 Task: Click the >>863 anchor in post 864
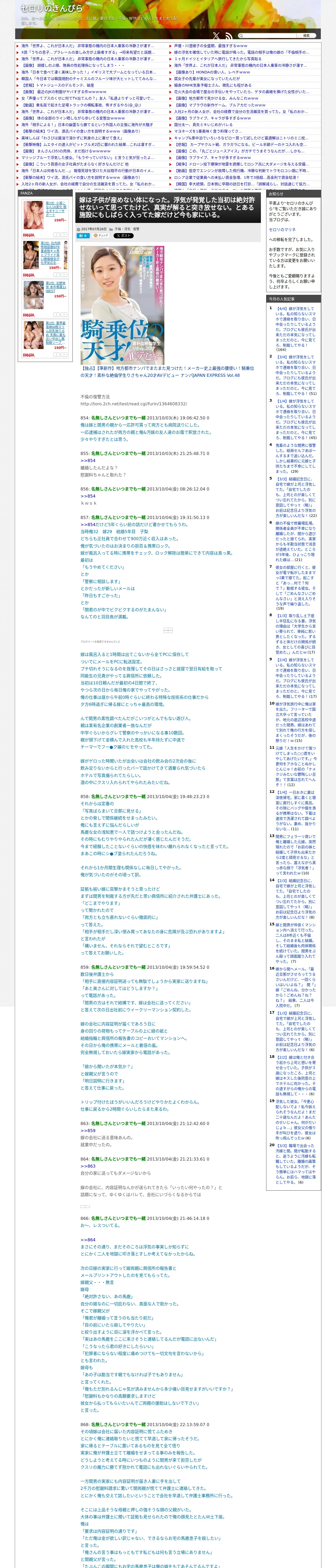click(88, 1166)
